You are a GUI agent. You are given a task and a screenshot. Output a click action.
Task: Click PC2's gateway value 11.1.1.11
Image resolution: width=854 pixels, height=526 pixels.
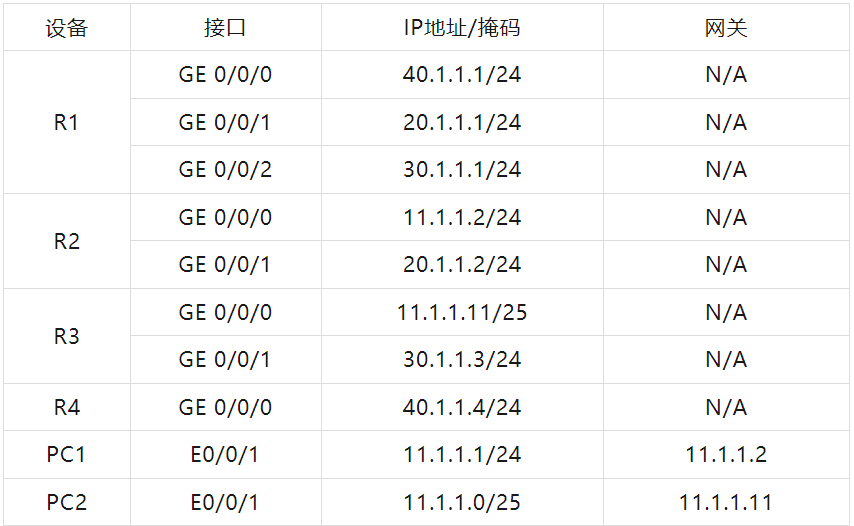tap(726, 503)
